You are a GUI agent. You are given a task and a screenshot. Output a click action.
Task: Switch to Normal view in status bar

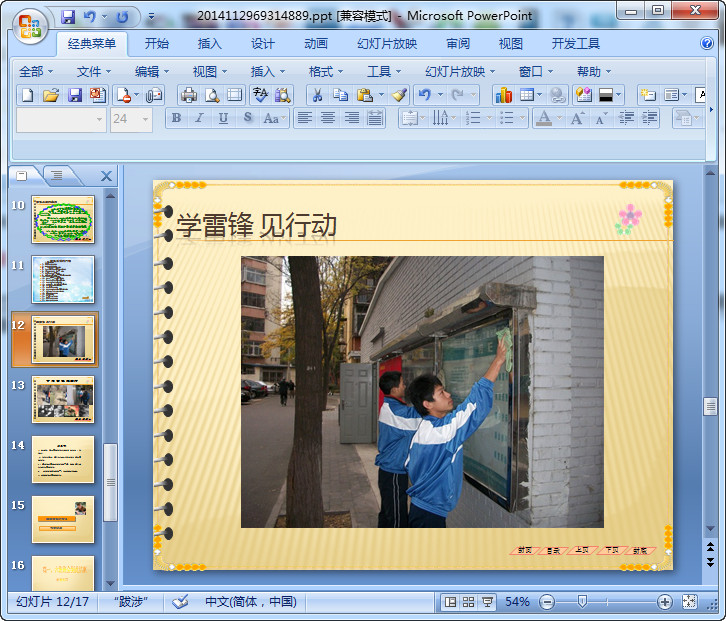450,602
